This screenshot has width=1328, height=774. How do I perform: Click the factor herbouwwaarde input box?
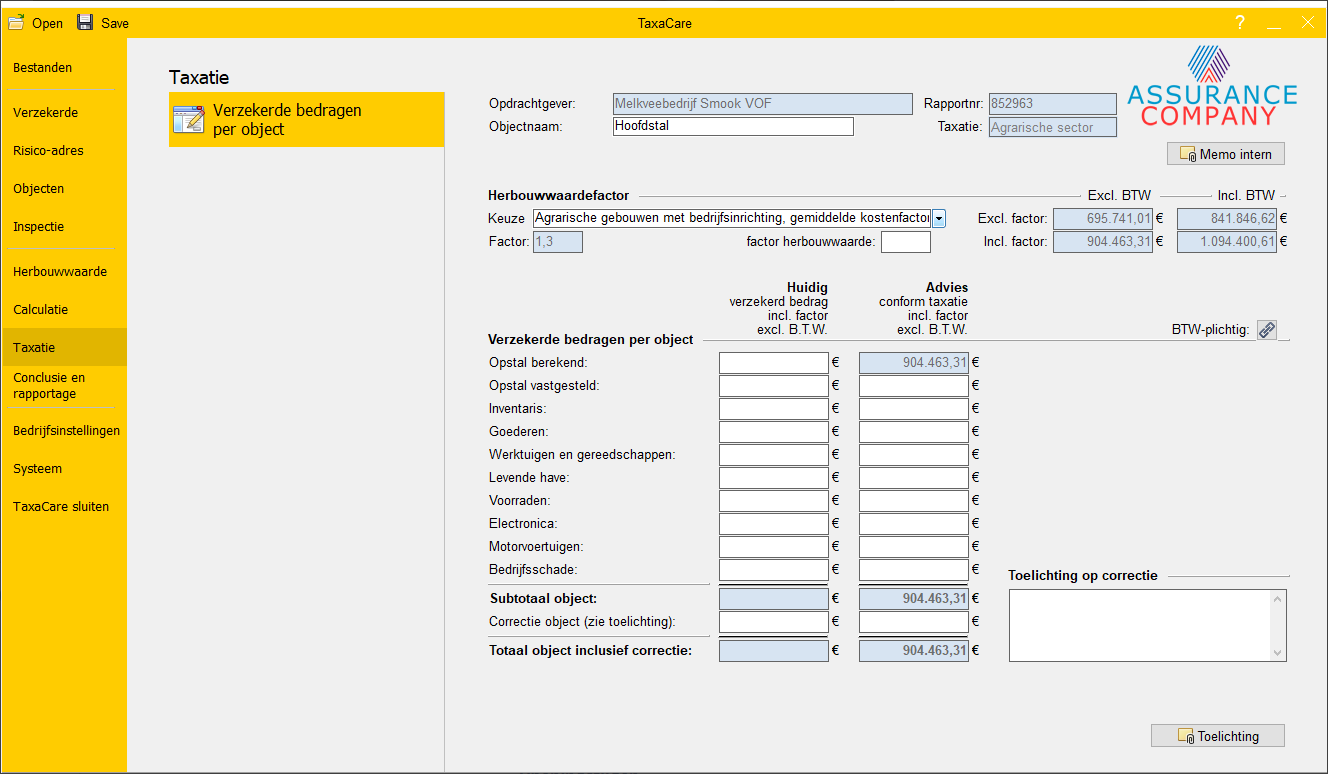[x=905, y=242]
